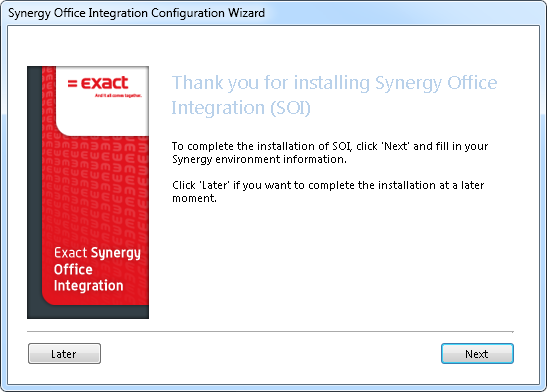Click the Exact Synergy Office Integration banner text
Viewport: 547px width, 392px height.
pos(97,269)
